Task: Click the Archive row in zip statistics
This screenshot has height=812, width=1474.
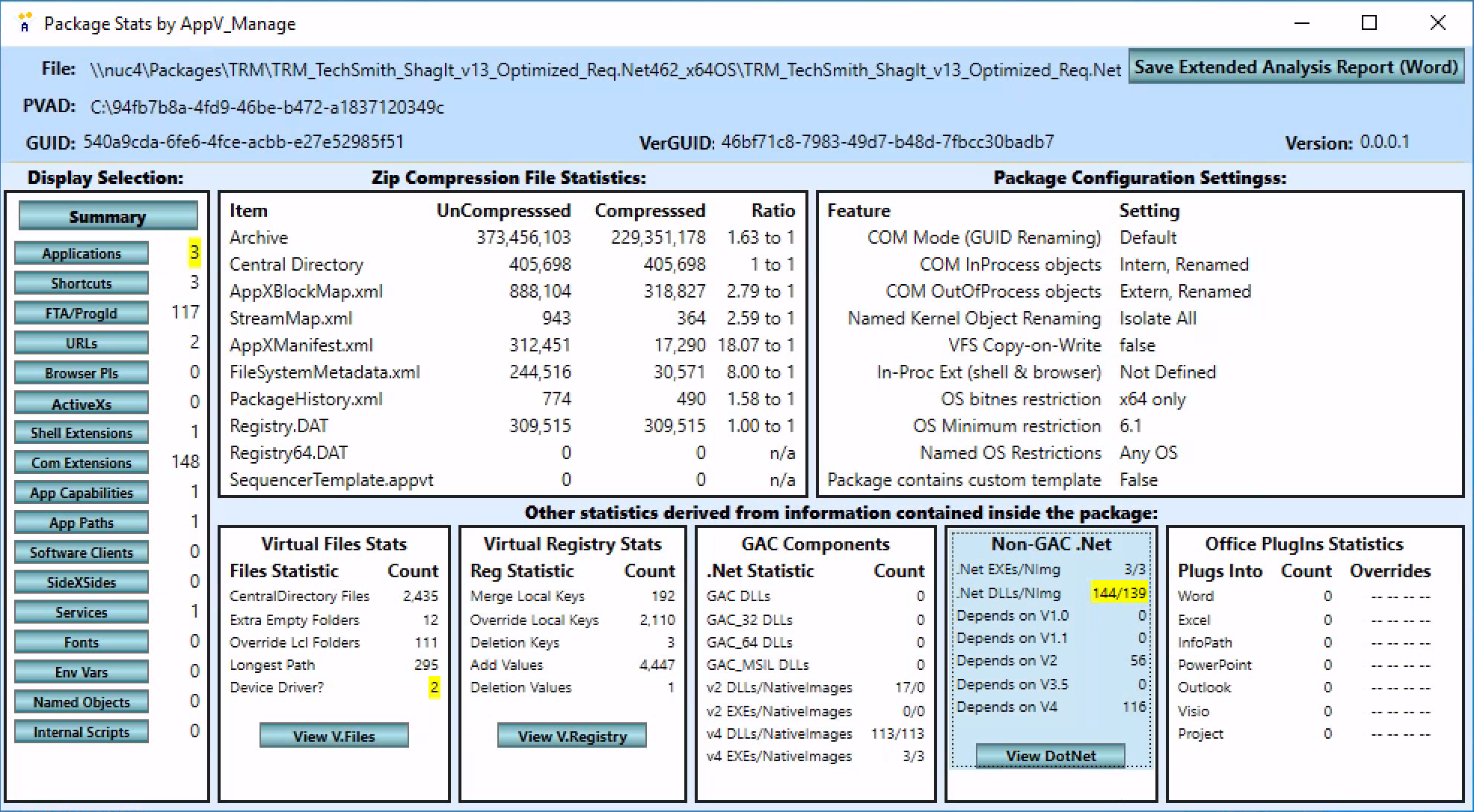Action: click(x=512, y=238)
